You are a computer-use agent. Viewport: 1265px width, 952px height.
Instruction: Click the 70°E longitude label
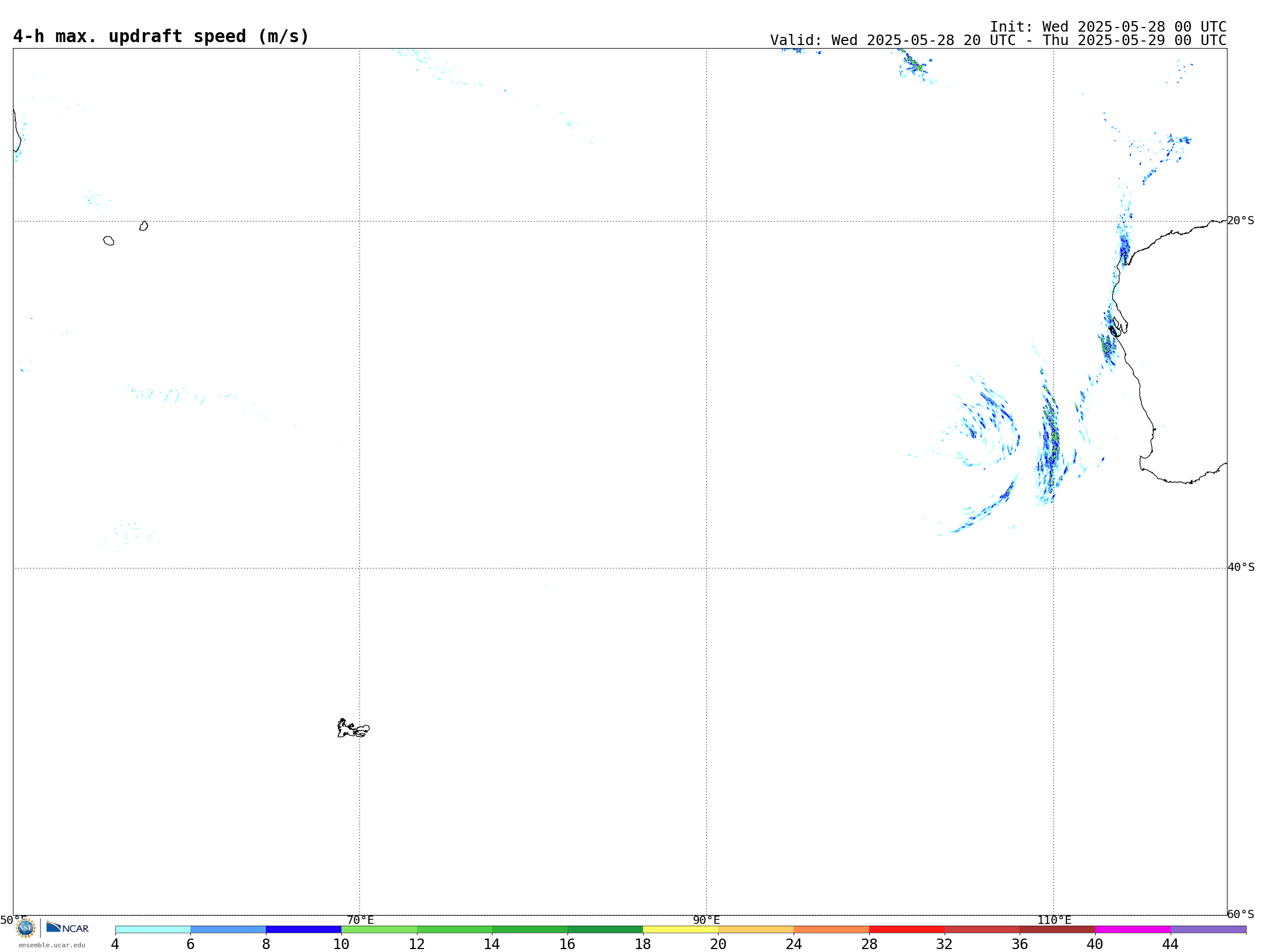[x=360, y=920]
